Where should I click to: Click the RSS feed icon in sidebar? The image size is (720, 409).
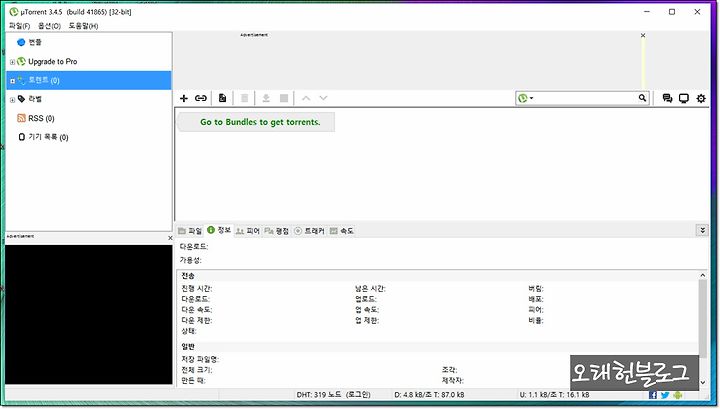click(x=21, y=118)
